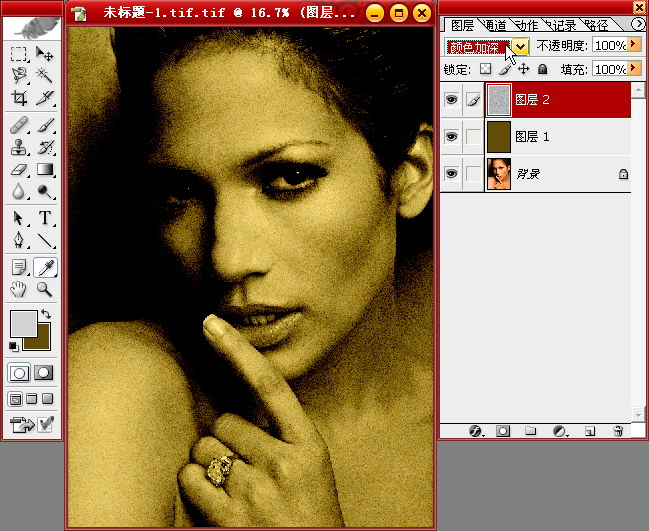This screenshot has height=531, width=649.
Task: Click the 图层 1 layer thumbnail
Action: click(x=499, y=137)
